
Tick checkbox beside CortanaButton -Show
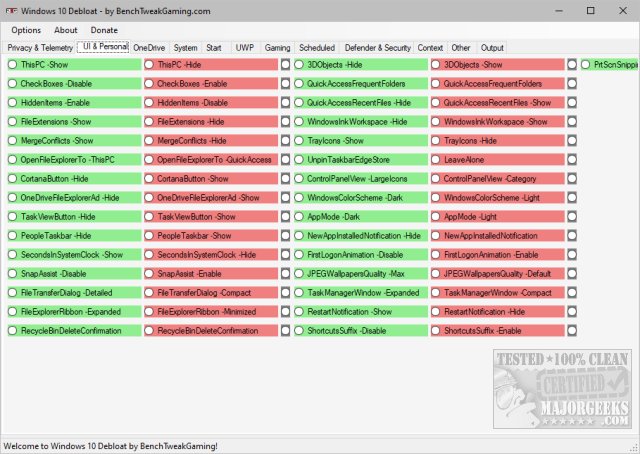click(x=285, y=178)
